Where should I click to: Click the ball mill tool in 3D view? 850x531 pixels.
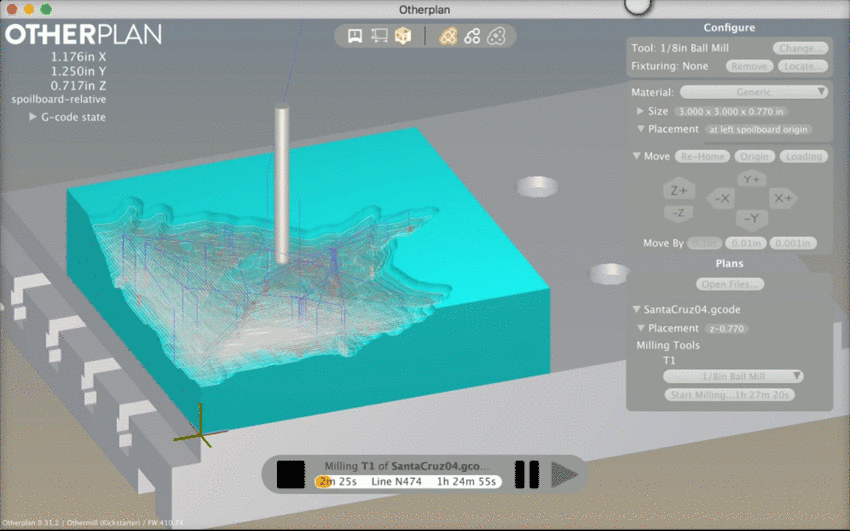281,184
